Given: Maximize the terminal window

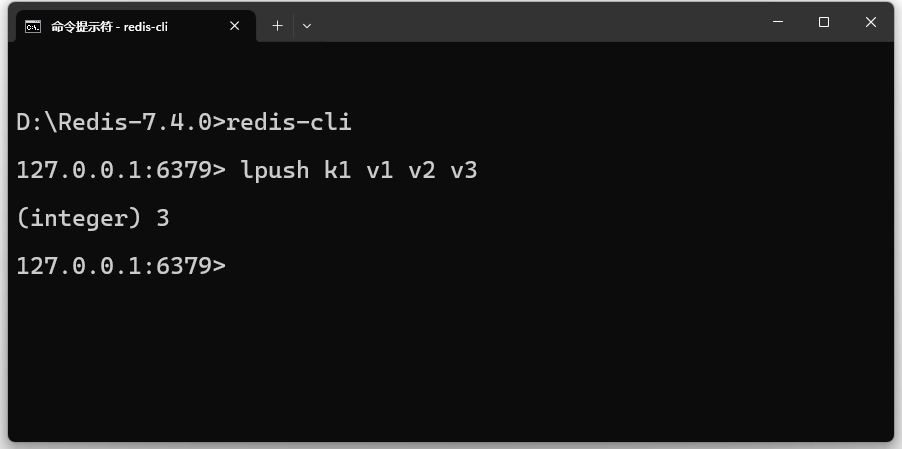Looking at the screenshot, I should pyautogui.click(x=824, y=22).
